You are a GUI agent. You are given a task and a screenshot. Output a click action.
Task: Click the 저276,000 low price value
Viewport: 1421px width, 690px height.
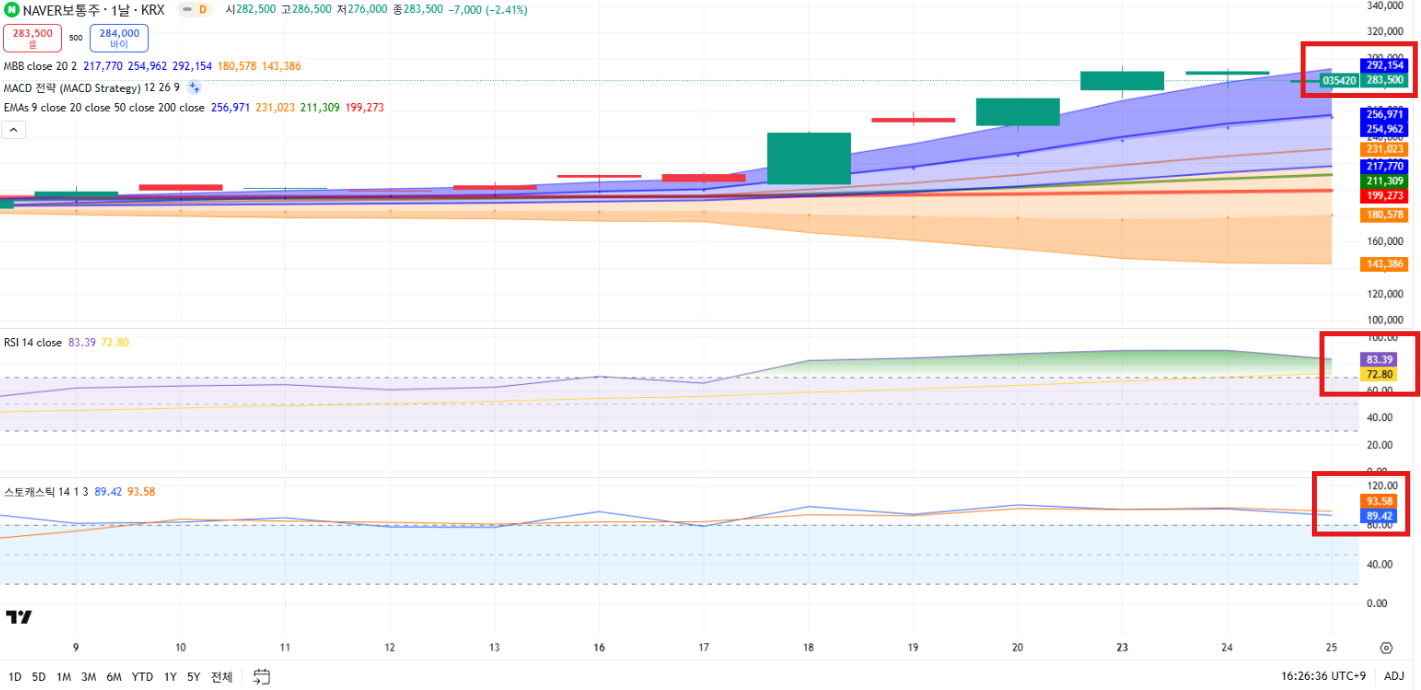tap(361, 10)
